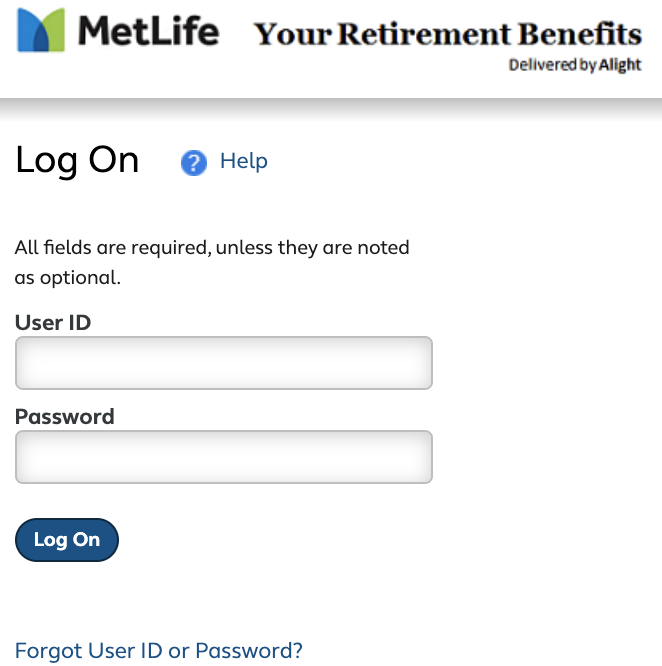662x666 pixels.
Task: Click the word Benefits in the banner
Action: tap(580, 34)
